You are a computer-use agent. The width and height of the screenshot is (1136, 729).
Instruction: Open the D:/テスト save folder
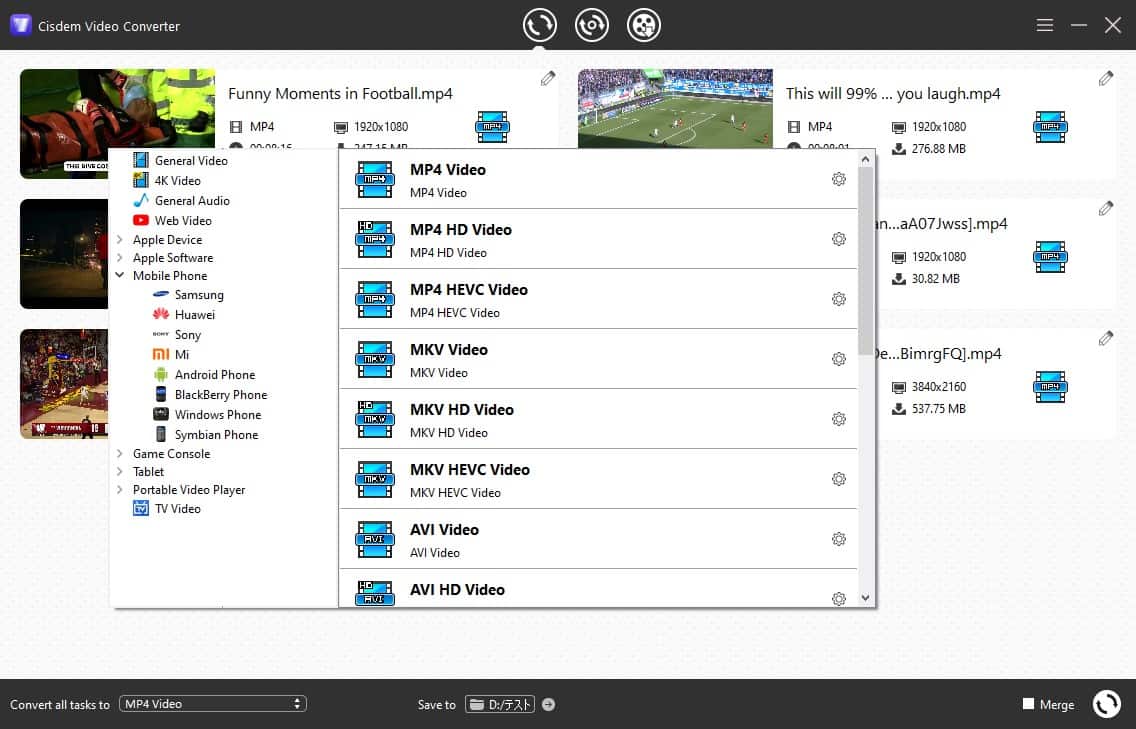[500, 704]
